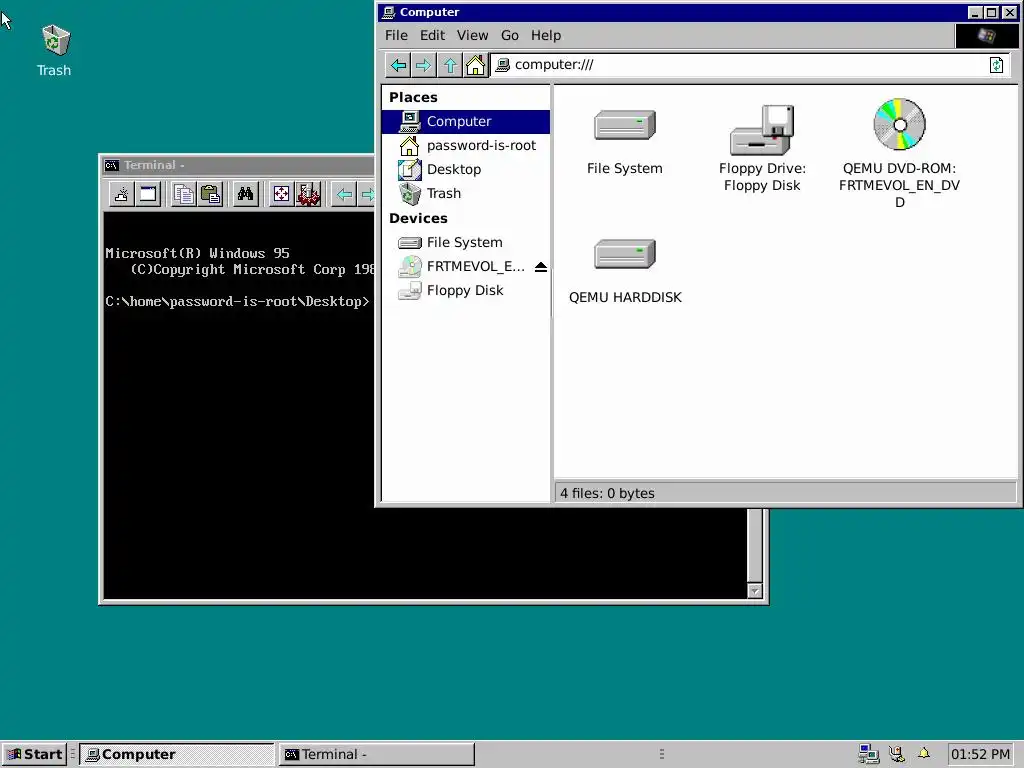This screenshot has width=1024, height=768.
Task: Click the Devices sidebar heading
Action: (419, 218)
